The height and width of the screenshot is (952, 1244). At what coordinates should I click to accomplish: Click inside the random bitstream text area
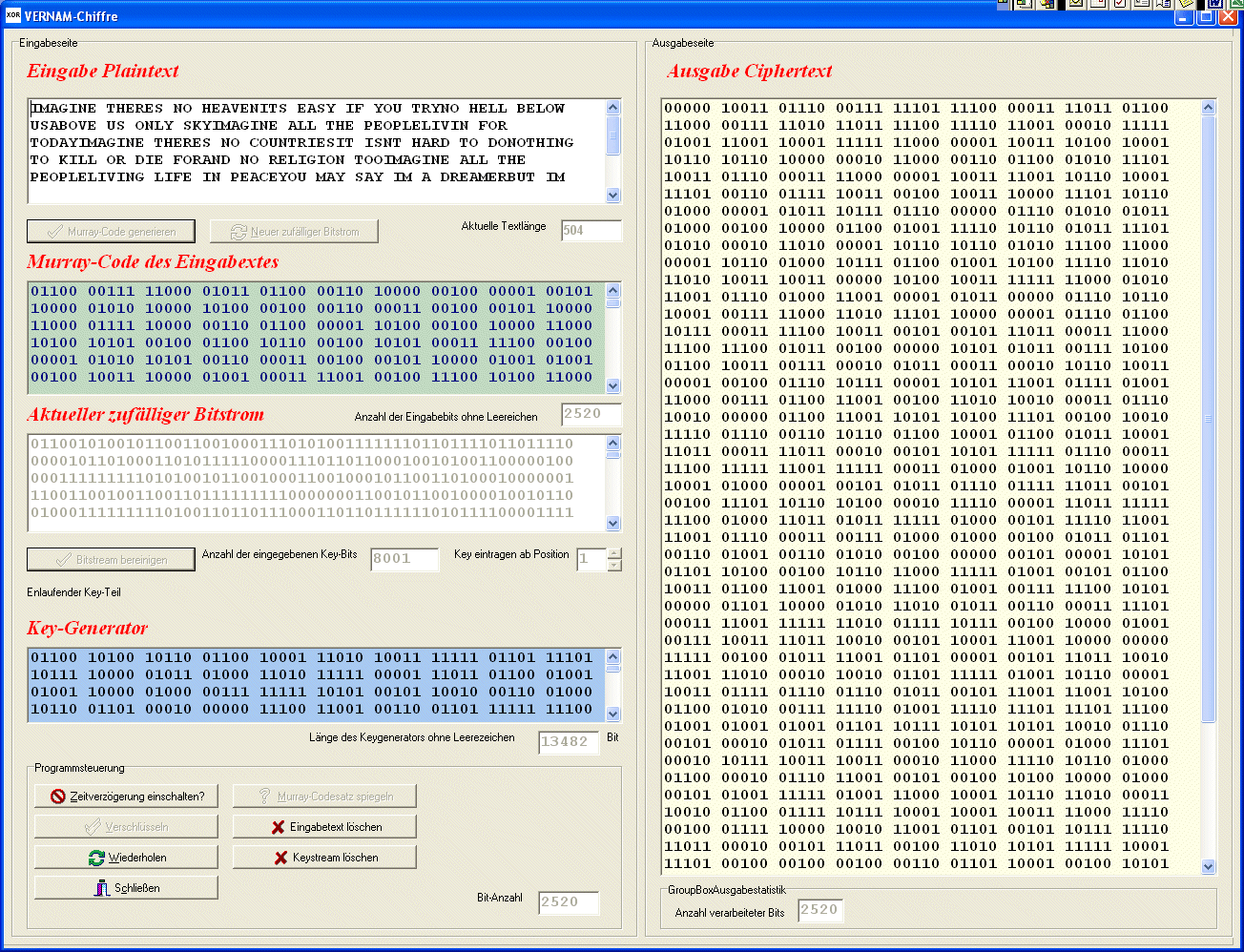(317, 483)
